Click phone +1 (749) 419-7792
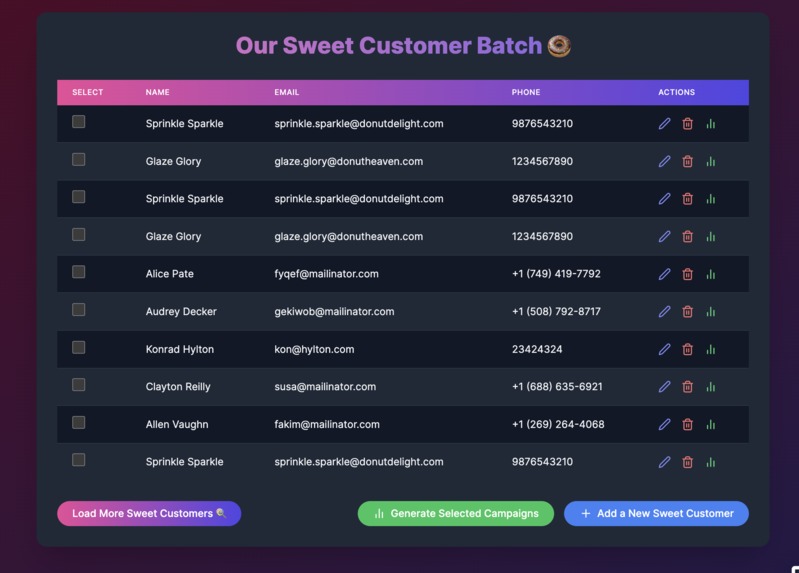 556,274
